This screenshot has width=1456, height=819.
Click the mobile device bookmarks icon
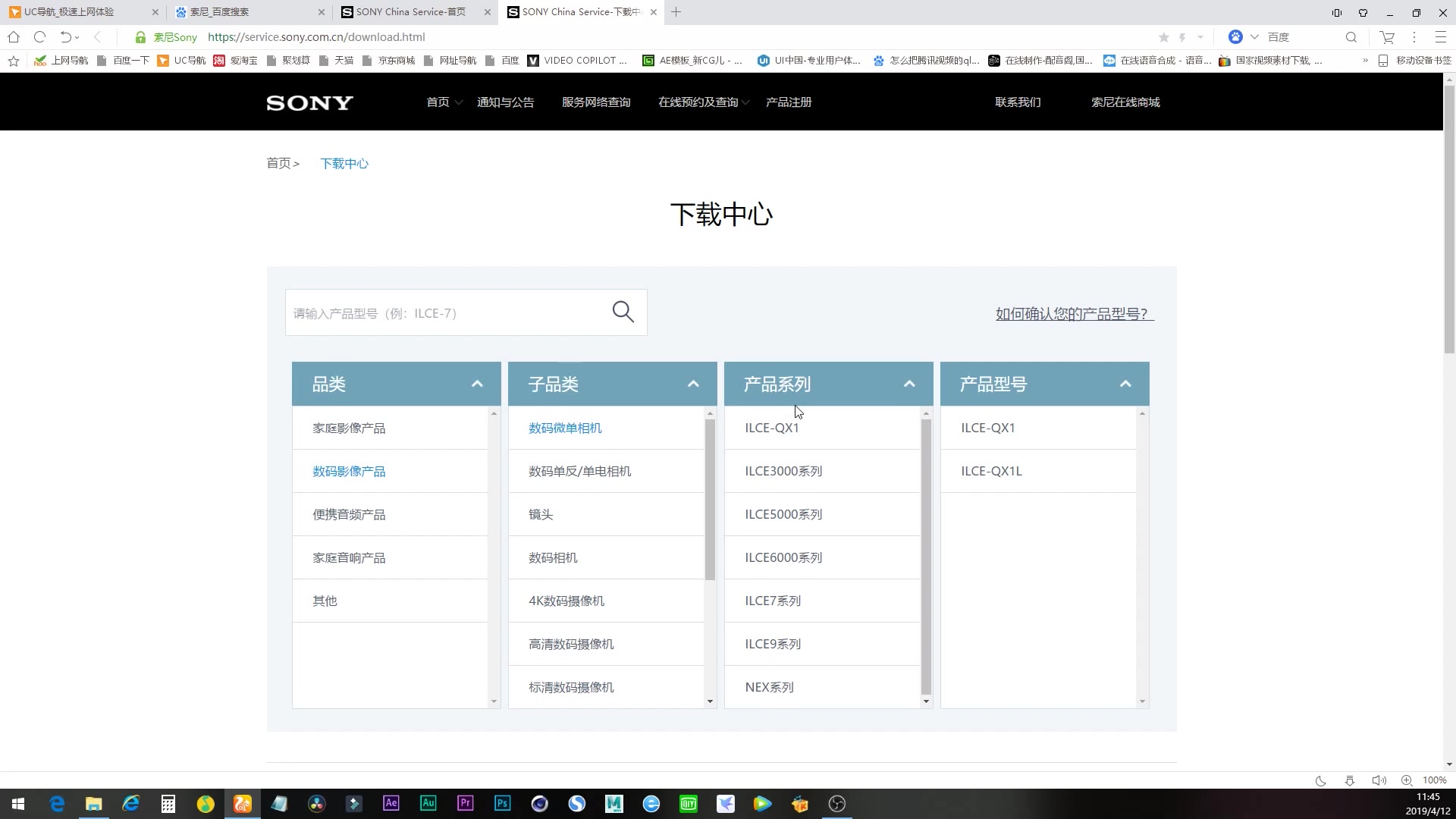pyautogui.click(x=1383, y=61)
